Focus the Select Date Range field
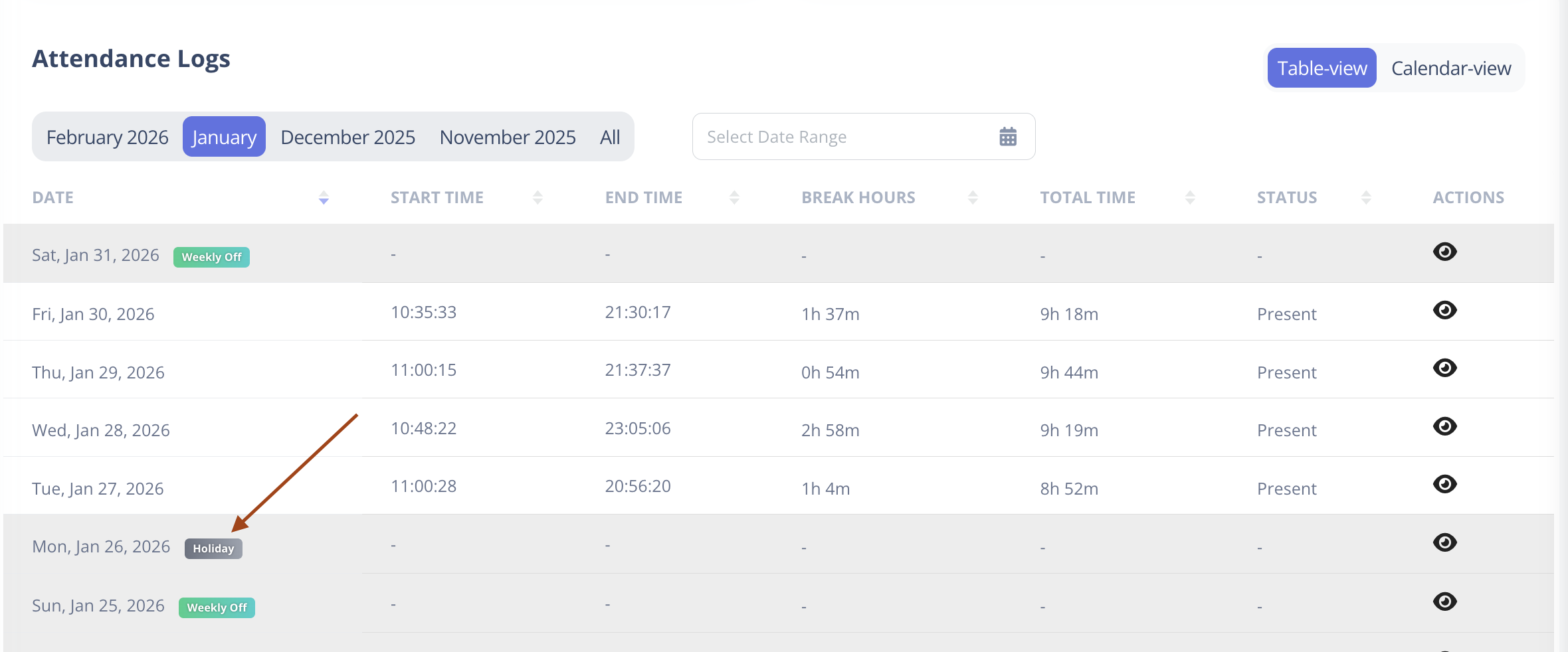This screenshot has height=652, width=1568. click(x=864, y=137)
